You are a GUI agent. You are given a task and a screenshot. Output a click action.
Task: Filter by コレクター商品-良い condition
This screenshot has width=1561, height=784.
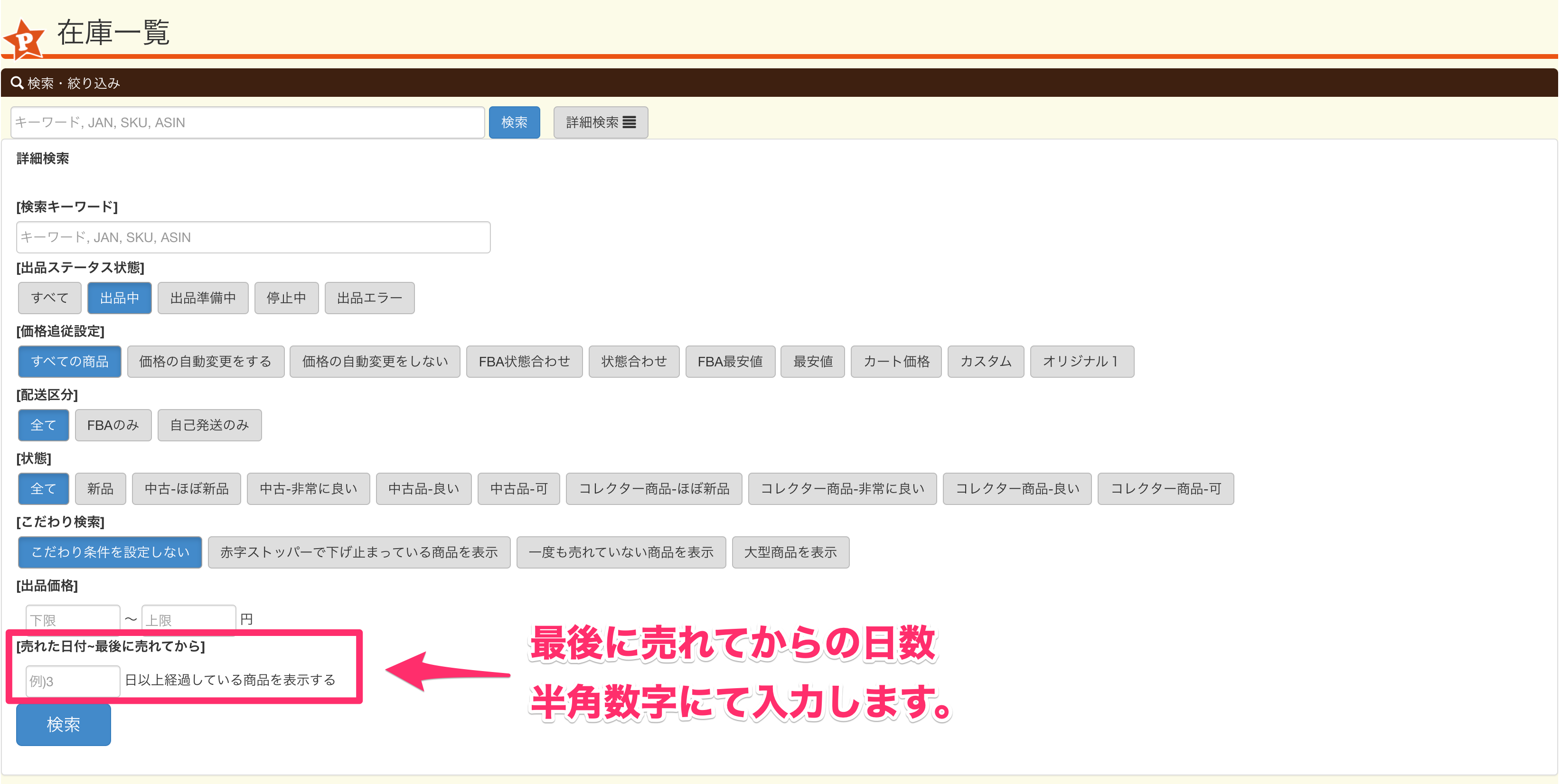1017,489
